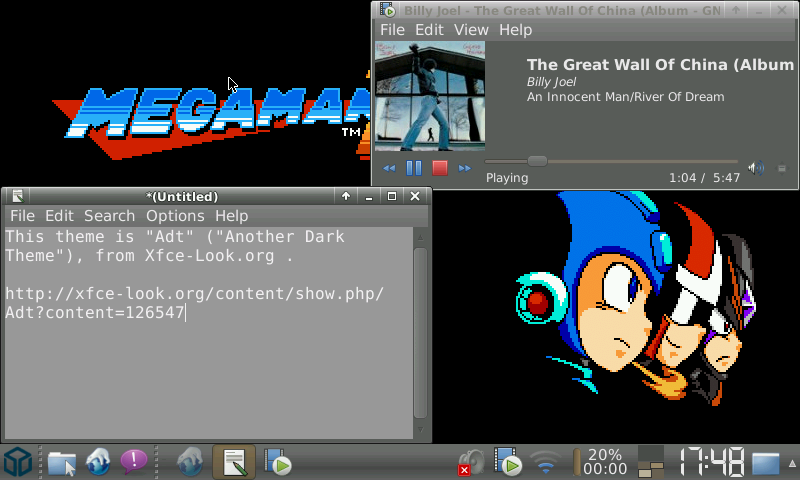Screen dimensions: 800x480
Task: Click the Wi-Fi network tray icon
Action: click(x=545, y=462)
